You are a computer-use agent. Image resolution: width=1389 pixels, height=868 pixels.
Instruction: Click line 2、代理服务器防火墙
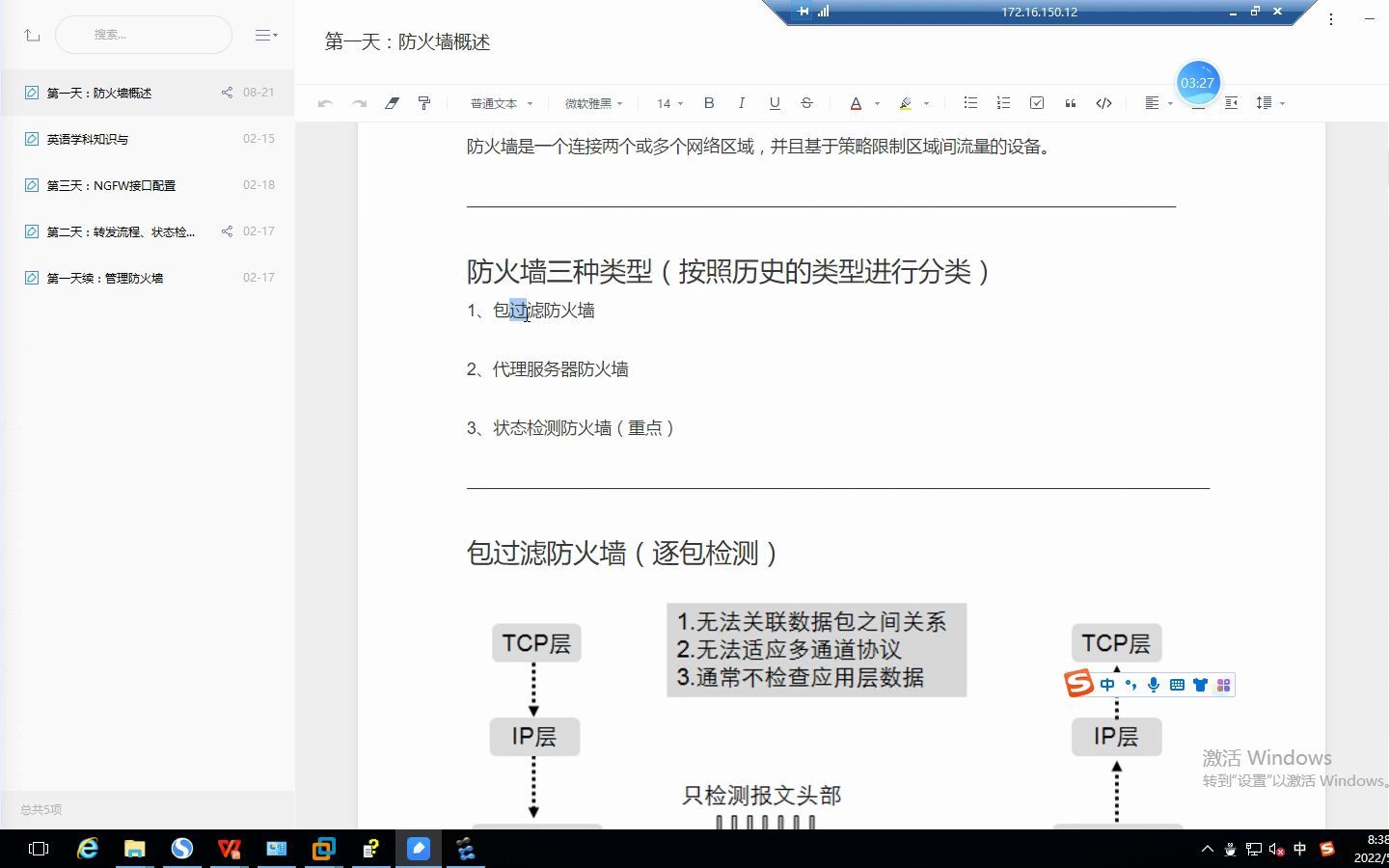(x=548, y=369)
